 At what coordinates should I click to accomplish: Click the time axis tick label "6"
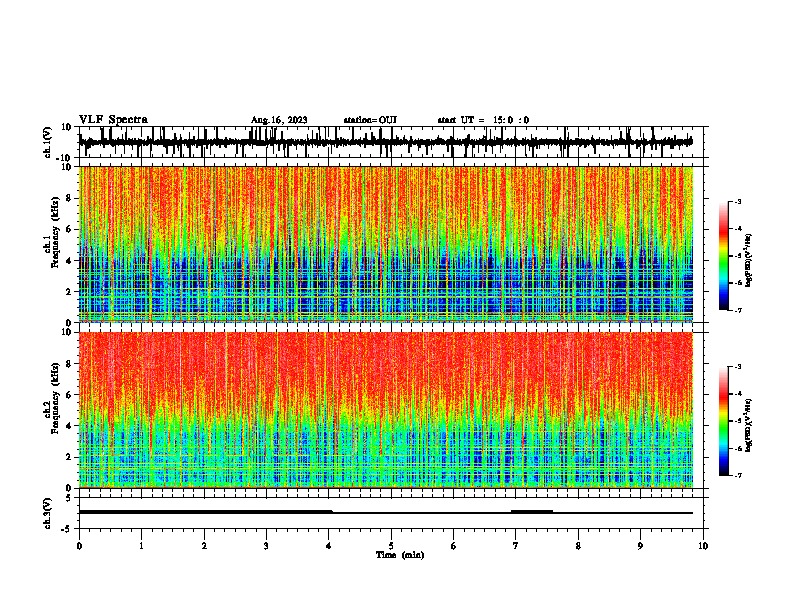click(x=454, y=546)
